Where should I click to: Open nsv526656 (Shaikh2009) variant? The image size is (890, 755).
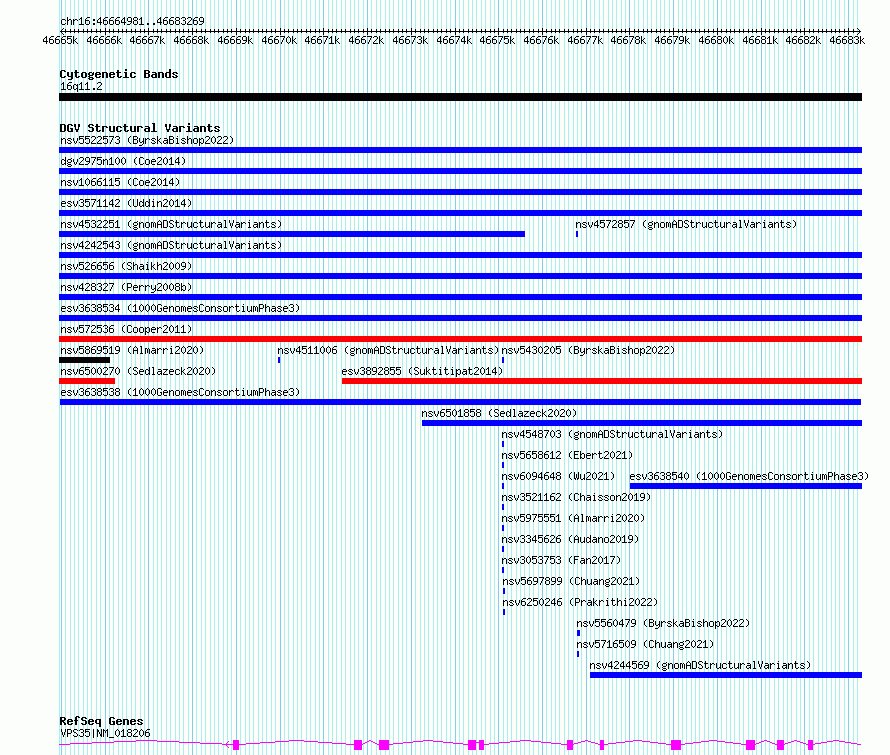click(126, 266)
